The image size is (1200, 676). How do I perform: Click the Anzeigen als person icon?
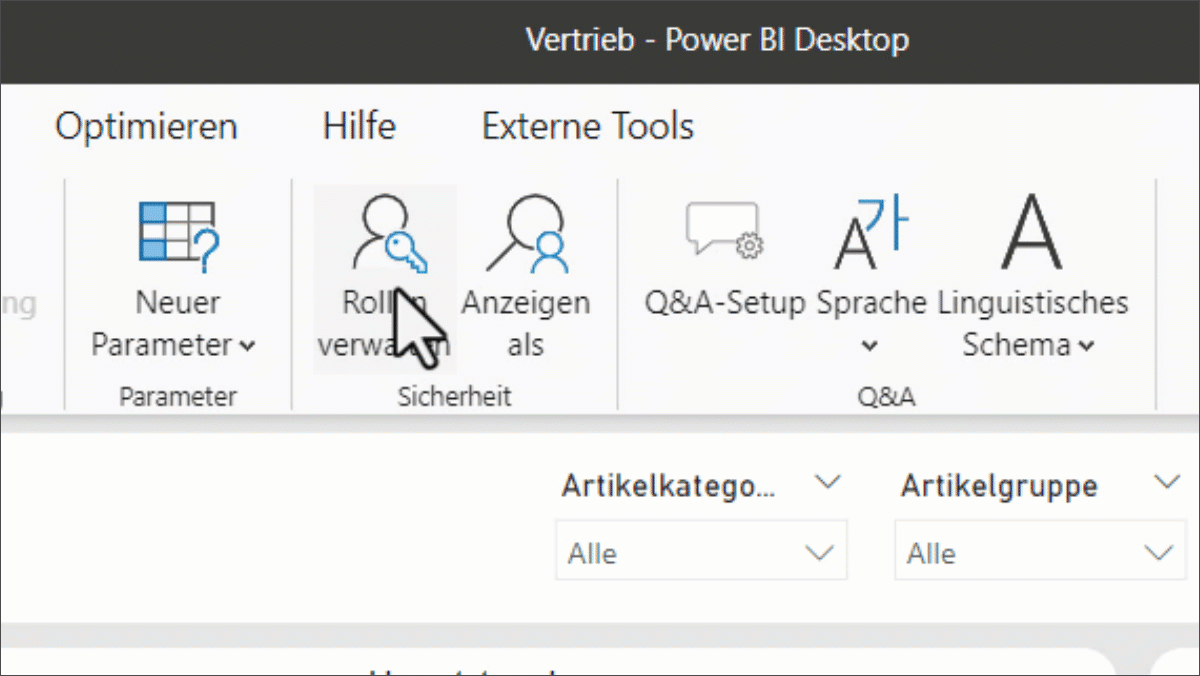point(526,235)
